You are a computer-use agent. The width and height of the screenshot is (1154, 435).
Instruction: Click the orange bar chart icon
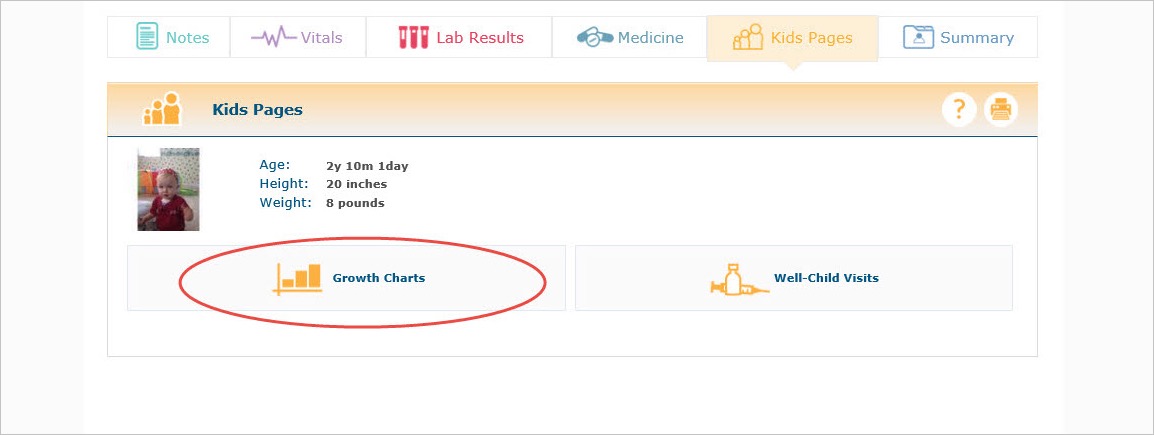click(x=297, y=278)
